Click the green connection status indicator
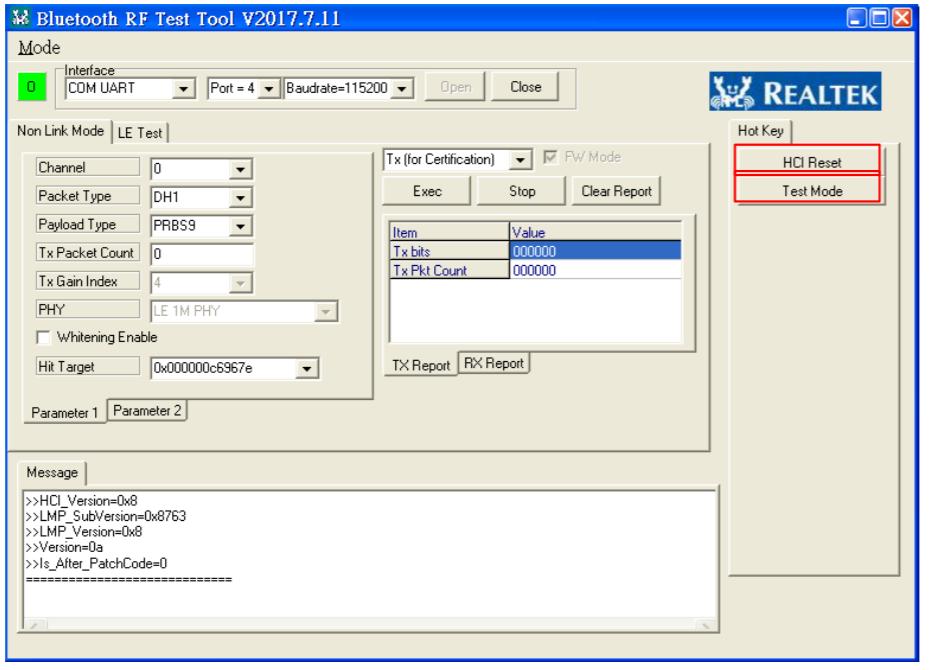 (x=32, y=87)
